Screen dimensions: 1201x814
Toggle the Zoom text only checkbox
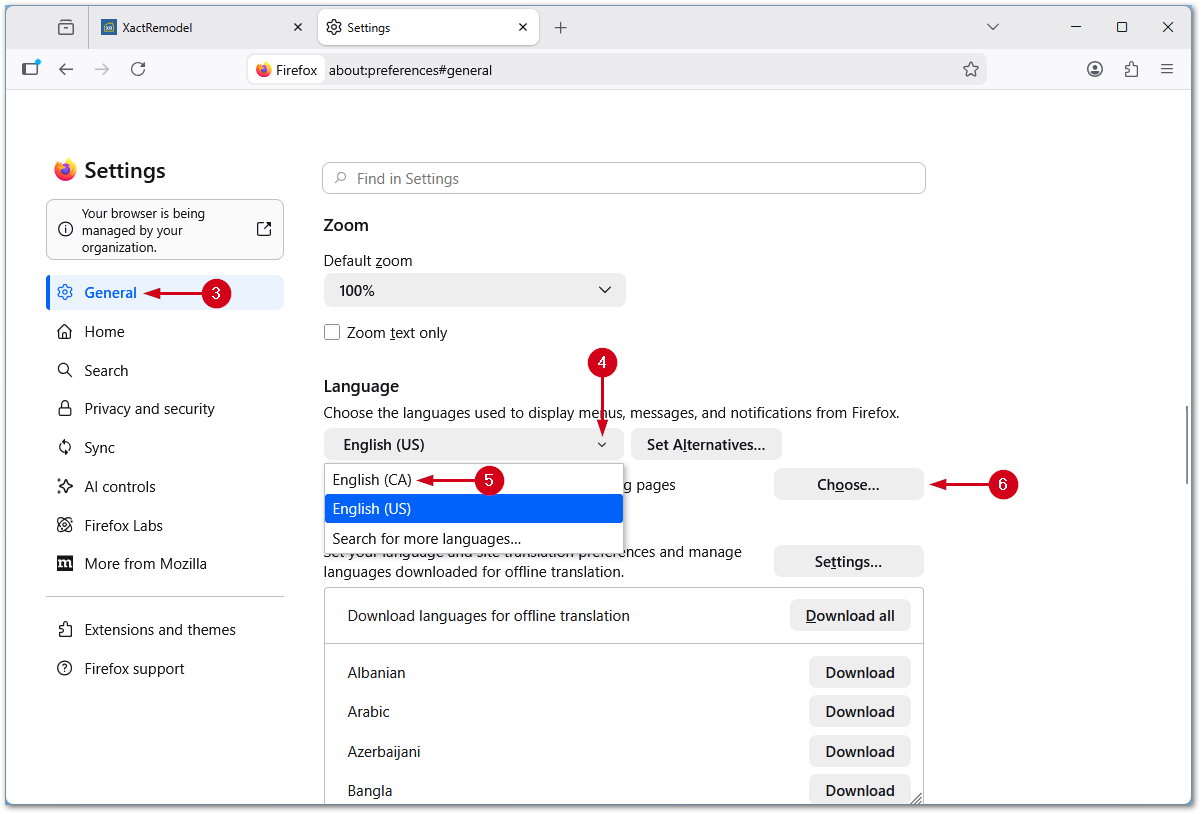click(332, 332)
